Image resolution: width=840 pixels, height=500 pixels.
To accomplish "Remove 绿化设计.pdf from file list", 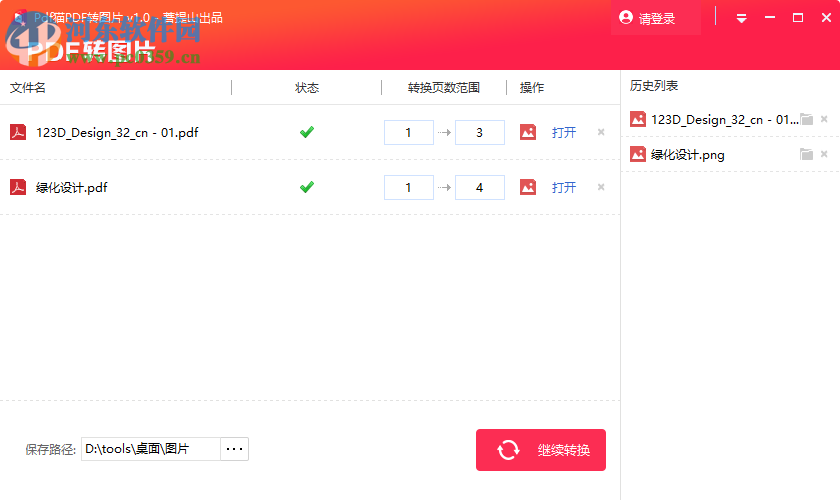I will point(601,187).
